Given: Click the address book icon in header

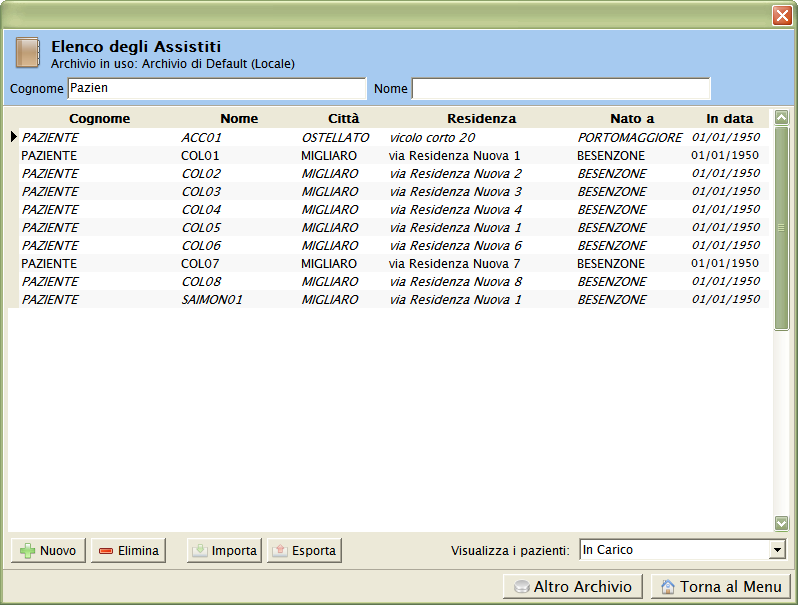Looking at the screenshot, I should tap(28, 52).
